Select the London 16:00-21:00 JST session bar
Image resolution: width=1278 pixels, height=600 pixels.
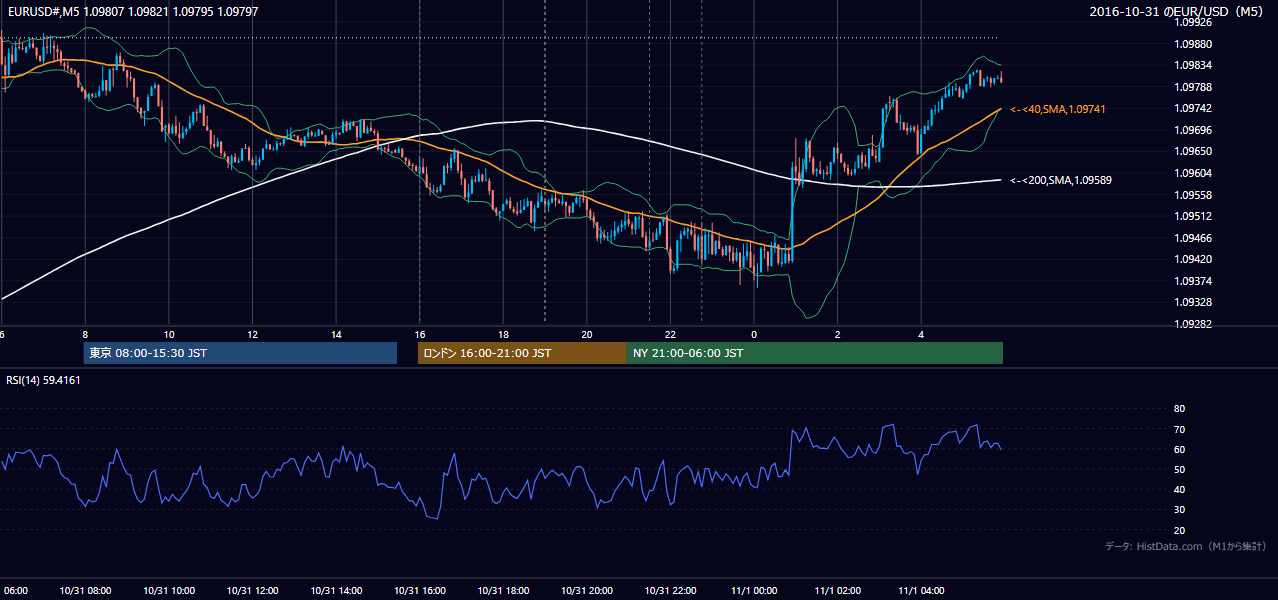click(522, 353)
